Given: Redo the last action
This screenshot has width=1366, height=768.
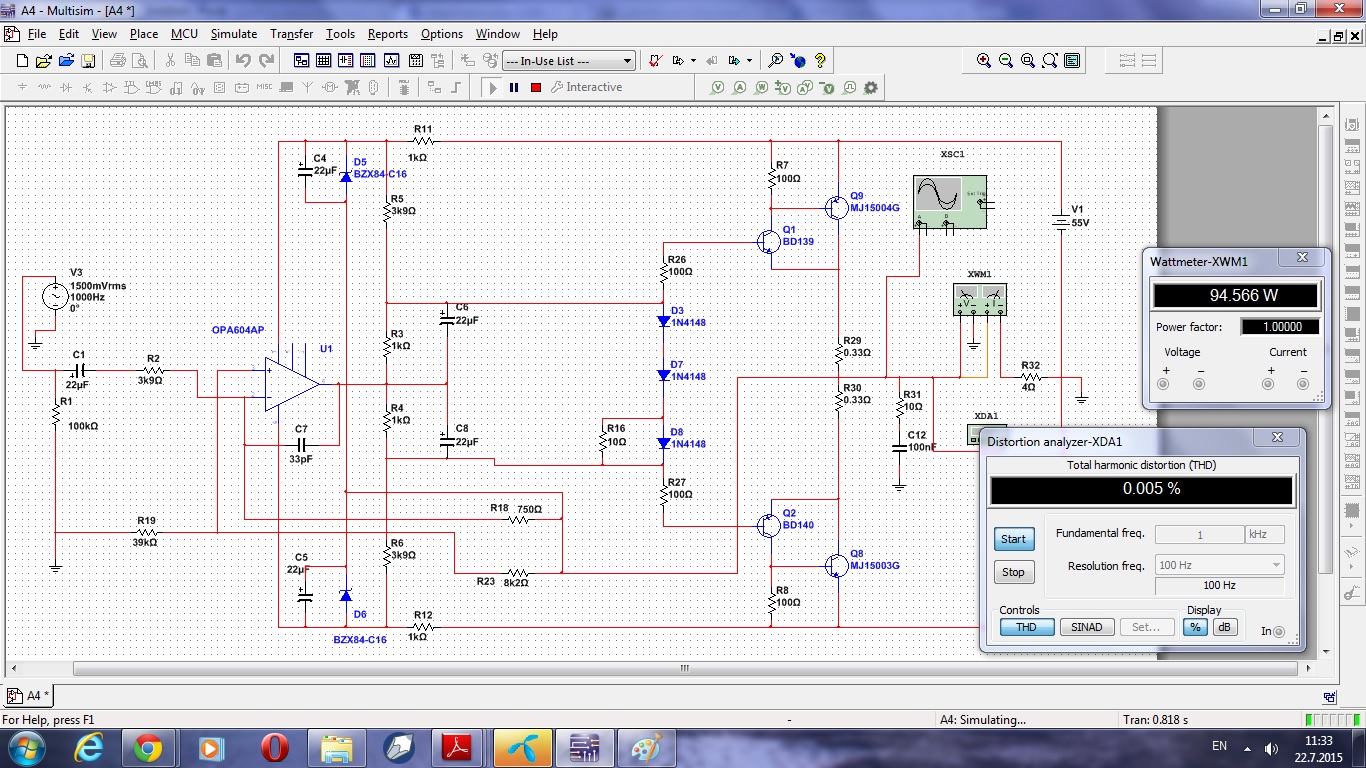Looking at the screenshot, I should 266,61.
